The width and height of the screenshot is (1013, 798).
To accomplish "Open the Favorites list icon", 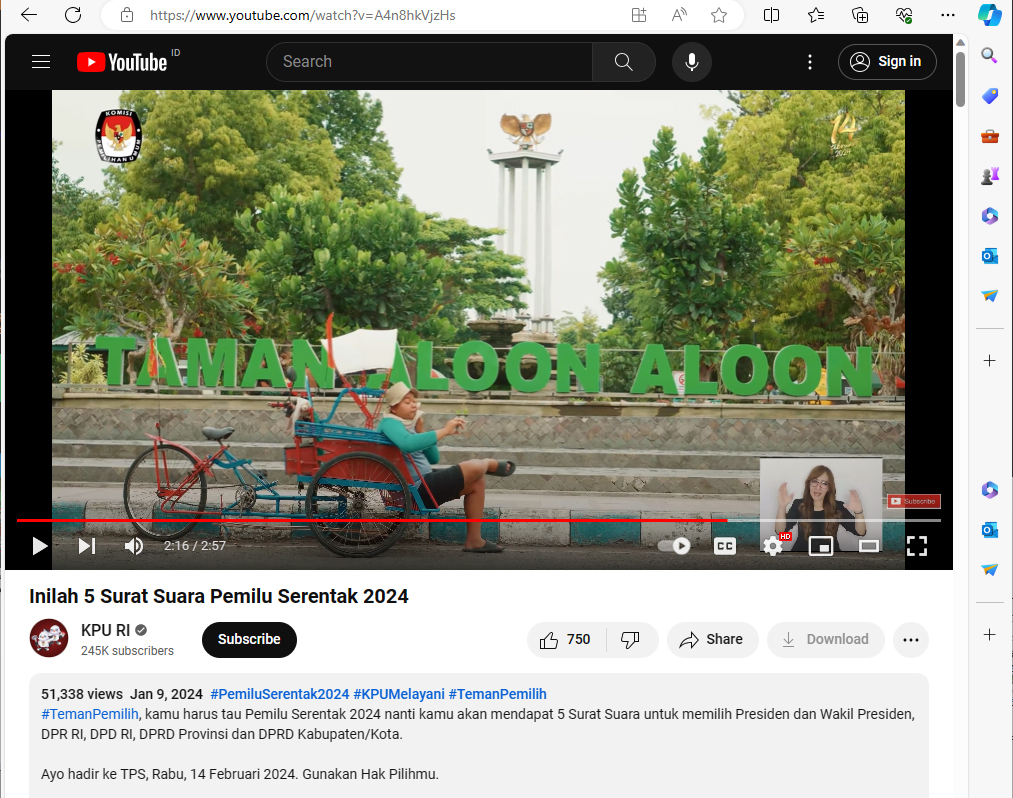I will (816, 15).
